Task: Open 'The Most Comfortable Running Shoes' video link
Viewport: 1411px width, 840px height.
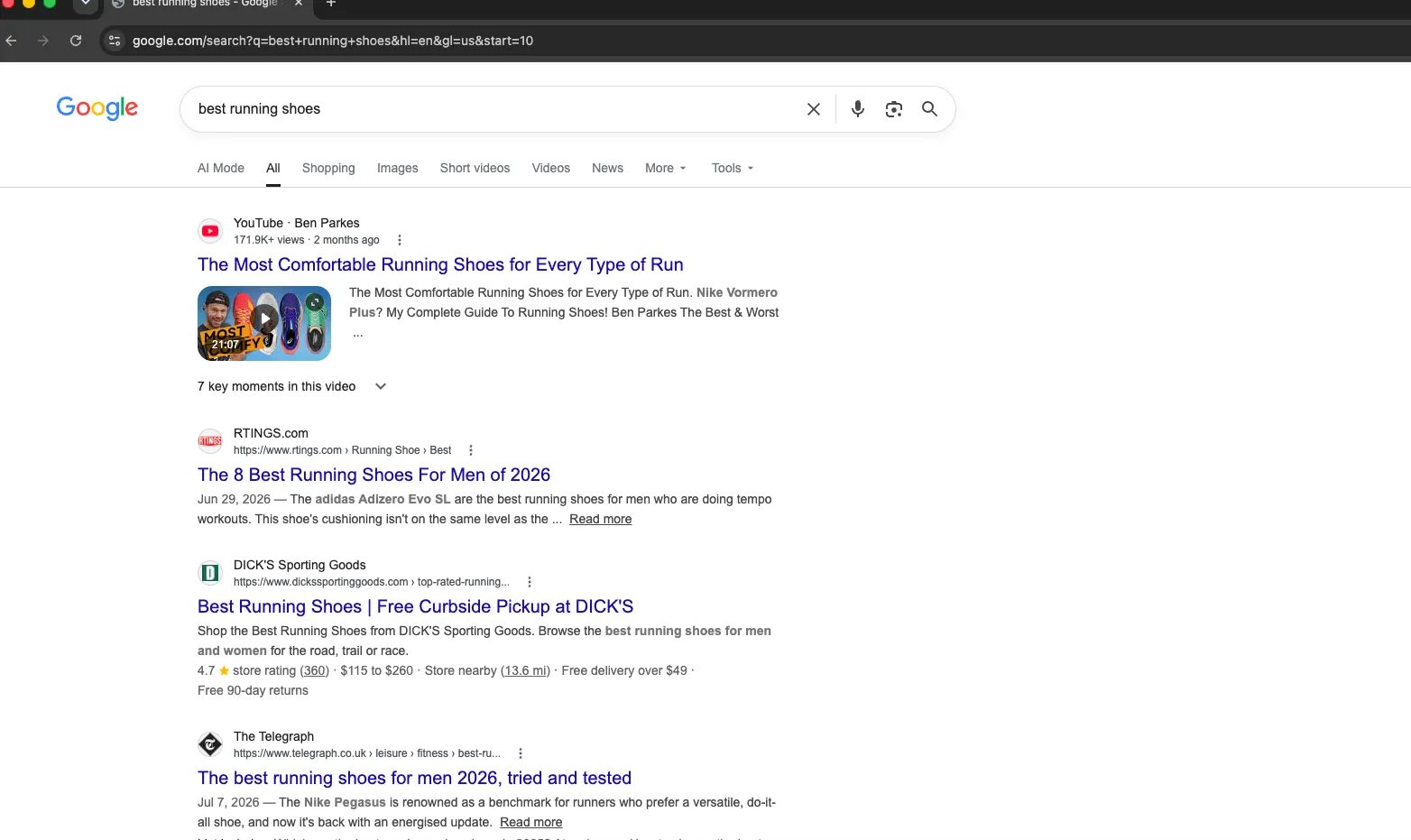Action: point(440,264)
